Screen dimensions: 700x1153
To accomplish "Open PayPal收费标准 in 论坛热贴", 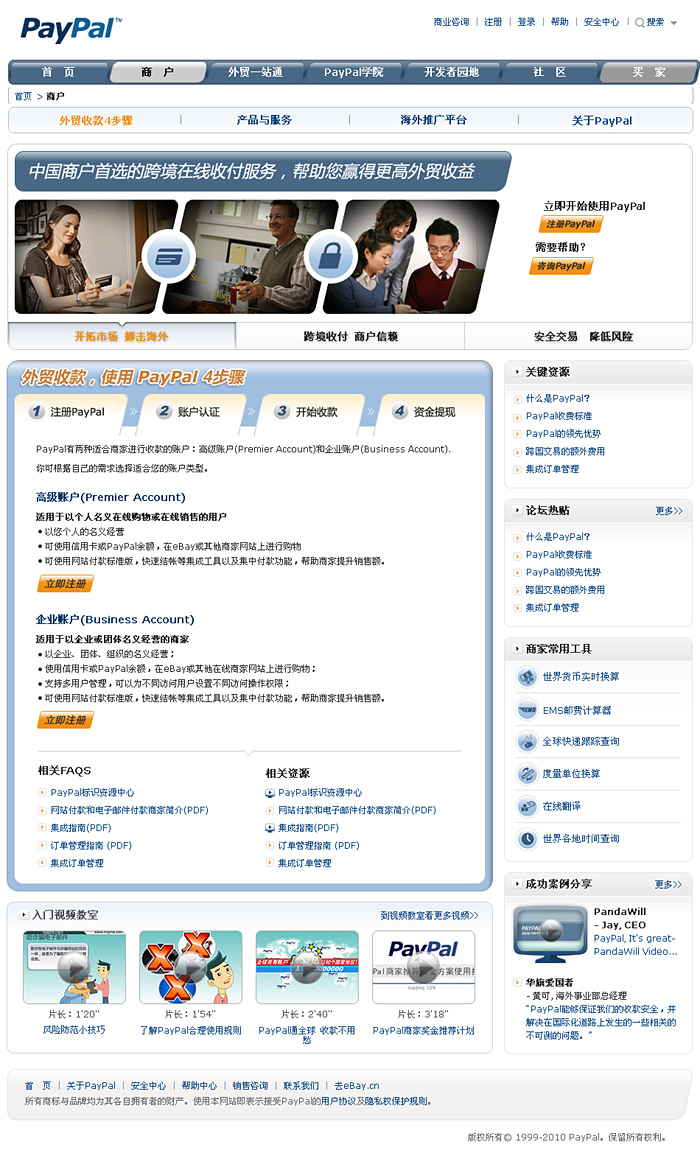I will click(x=559, y=554).
